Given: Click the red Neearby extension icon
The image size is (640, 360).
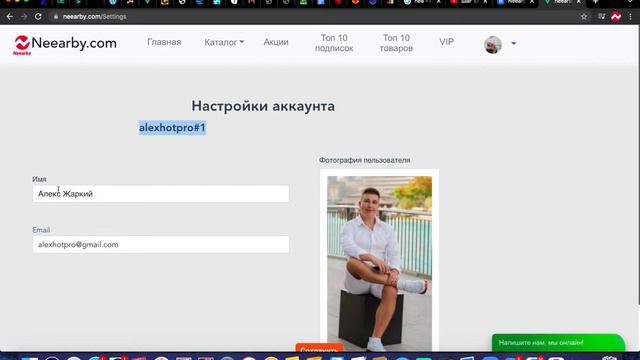Looking at the screenshot, I should 616,17.
